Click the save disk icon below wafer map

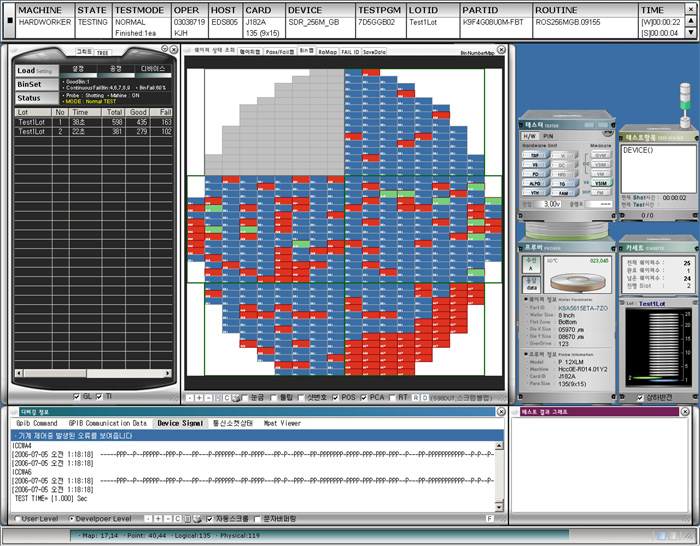point(218,398)
